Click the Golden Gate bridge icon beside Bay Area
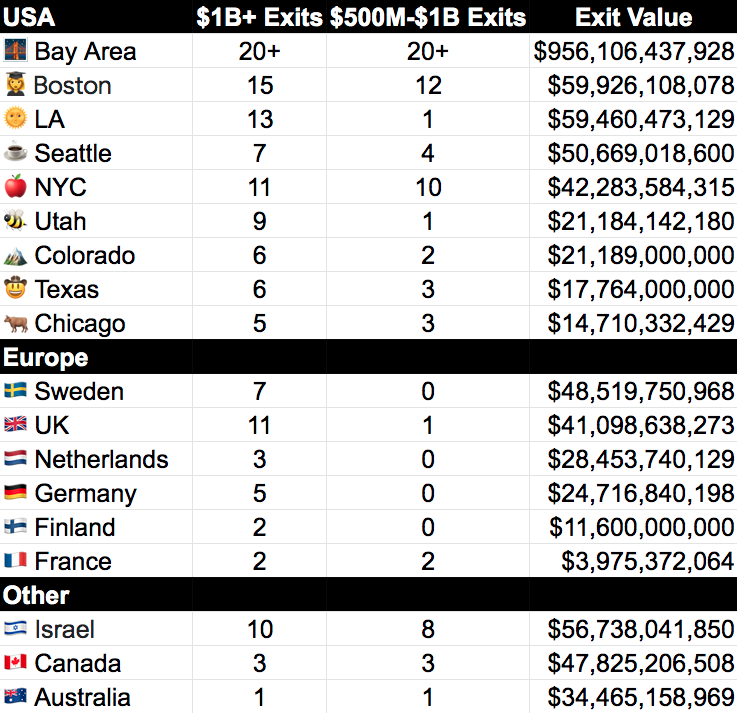This screenshot has width=737, height=713. (16, 50)
